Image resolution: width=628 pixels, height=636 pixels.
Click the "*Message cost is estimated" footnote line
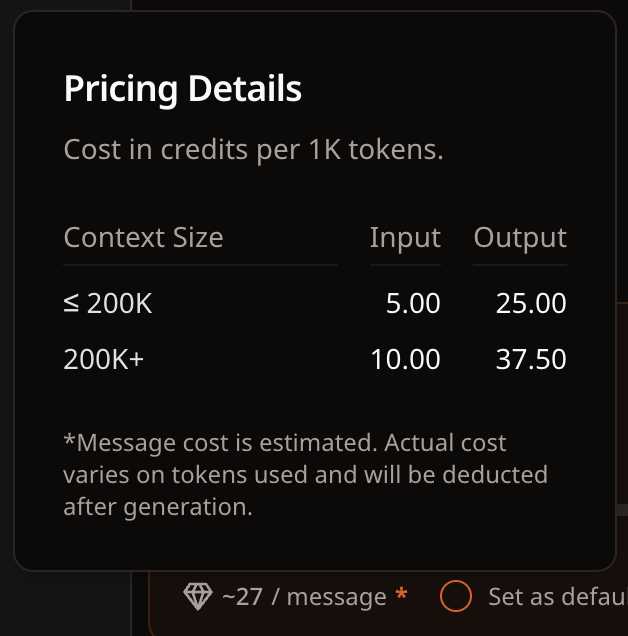[284, 442]
